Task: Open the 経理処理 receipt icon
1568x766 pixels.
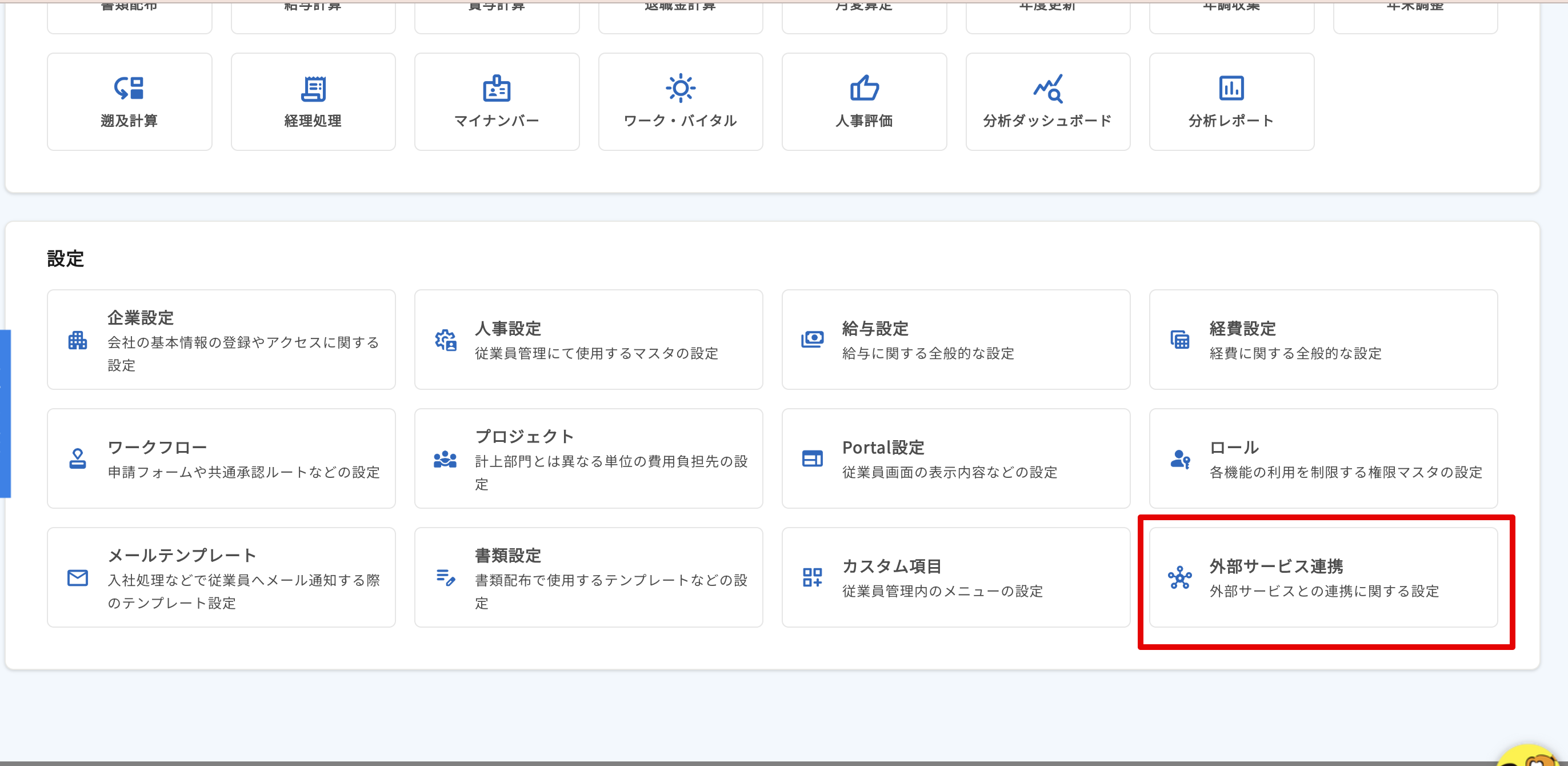Action: tap(313, 88)
